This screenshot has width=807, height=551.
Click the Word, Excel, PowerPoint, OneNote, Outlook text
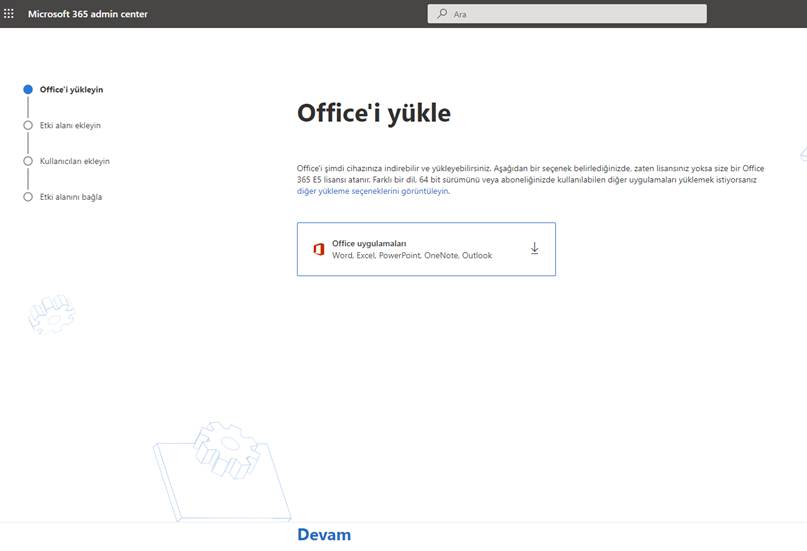[x=412, y=255]
